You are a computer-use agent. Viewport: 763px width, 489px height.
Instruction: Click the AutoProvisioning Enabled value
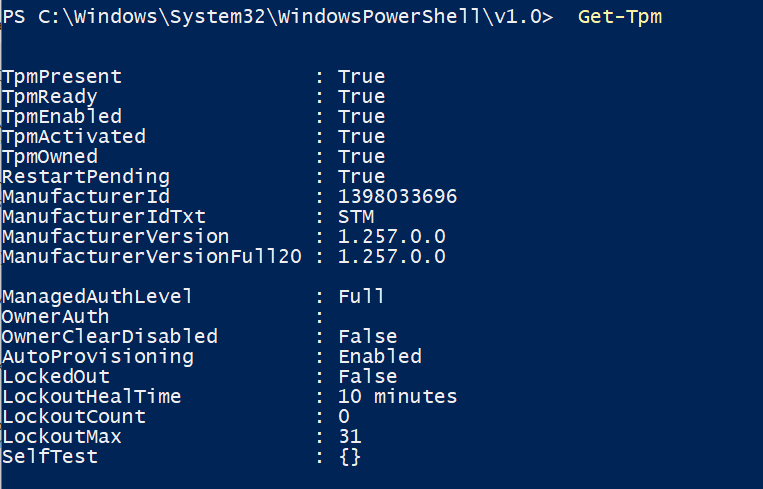(380, 356)
